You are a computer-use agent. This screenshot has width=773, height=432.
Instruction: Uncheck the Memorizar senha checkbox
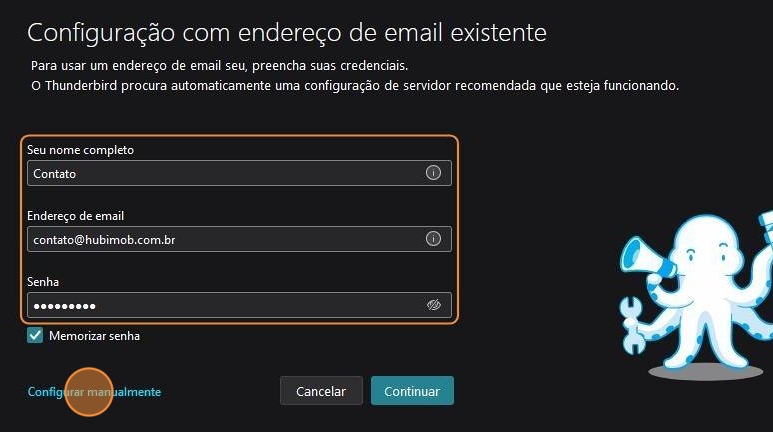tap(35, 336)
